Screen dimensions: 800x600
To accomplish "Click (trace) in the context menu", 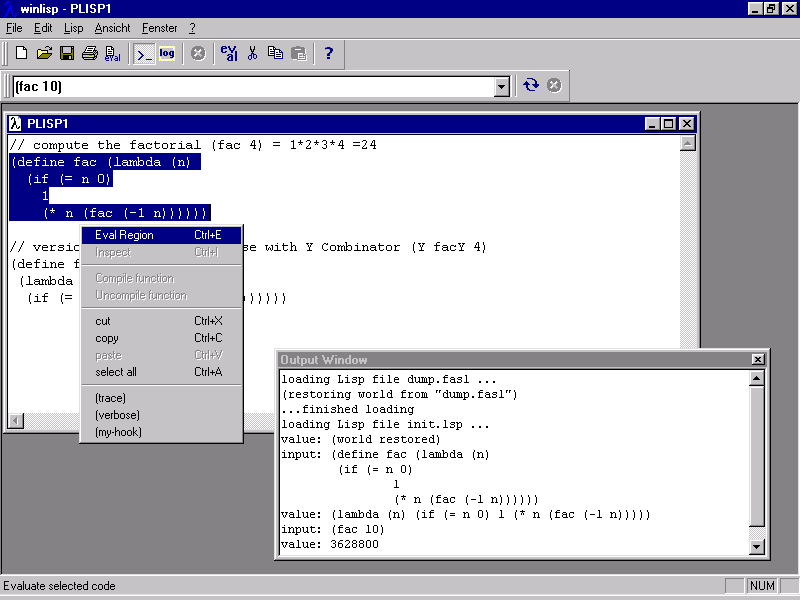I will tap(161, 398).
